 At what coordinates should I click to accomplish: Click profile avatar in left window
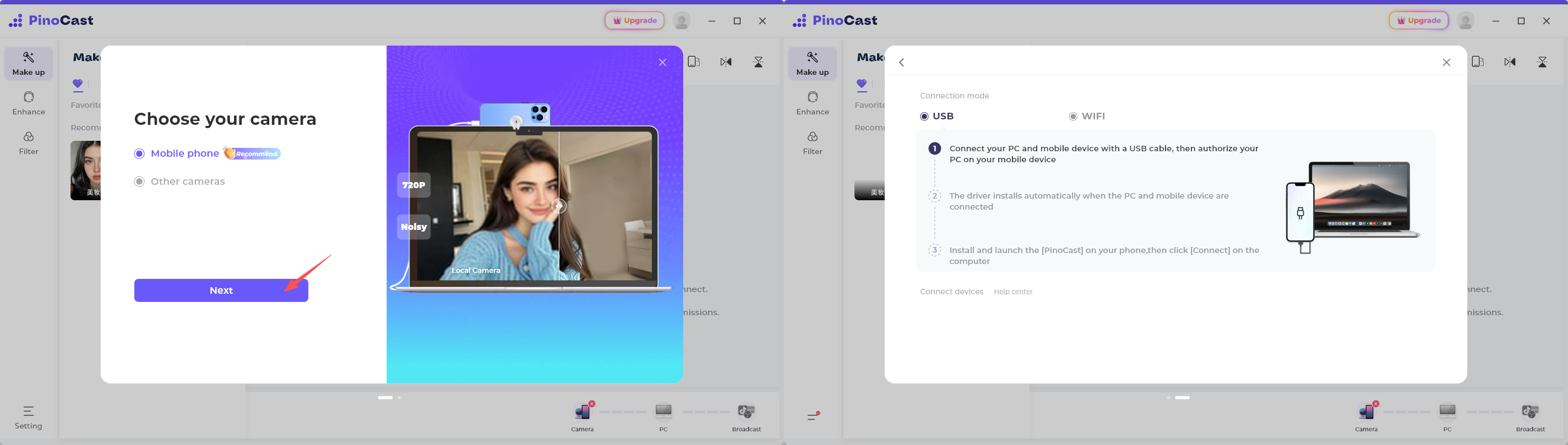(682, 21)
